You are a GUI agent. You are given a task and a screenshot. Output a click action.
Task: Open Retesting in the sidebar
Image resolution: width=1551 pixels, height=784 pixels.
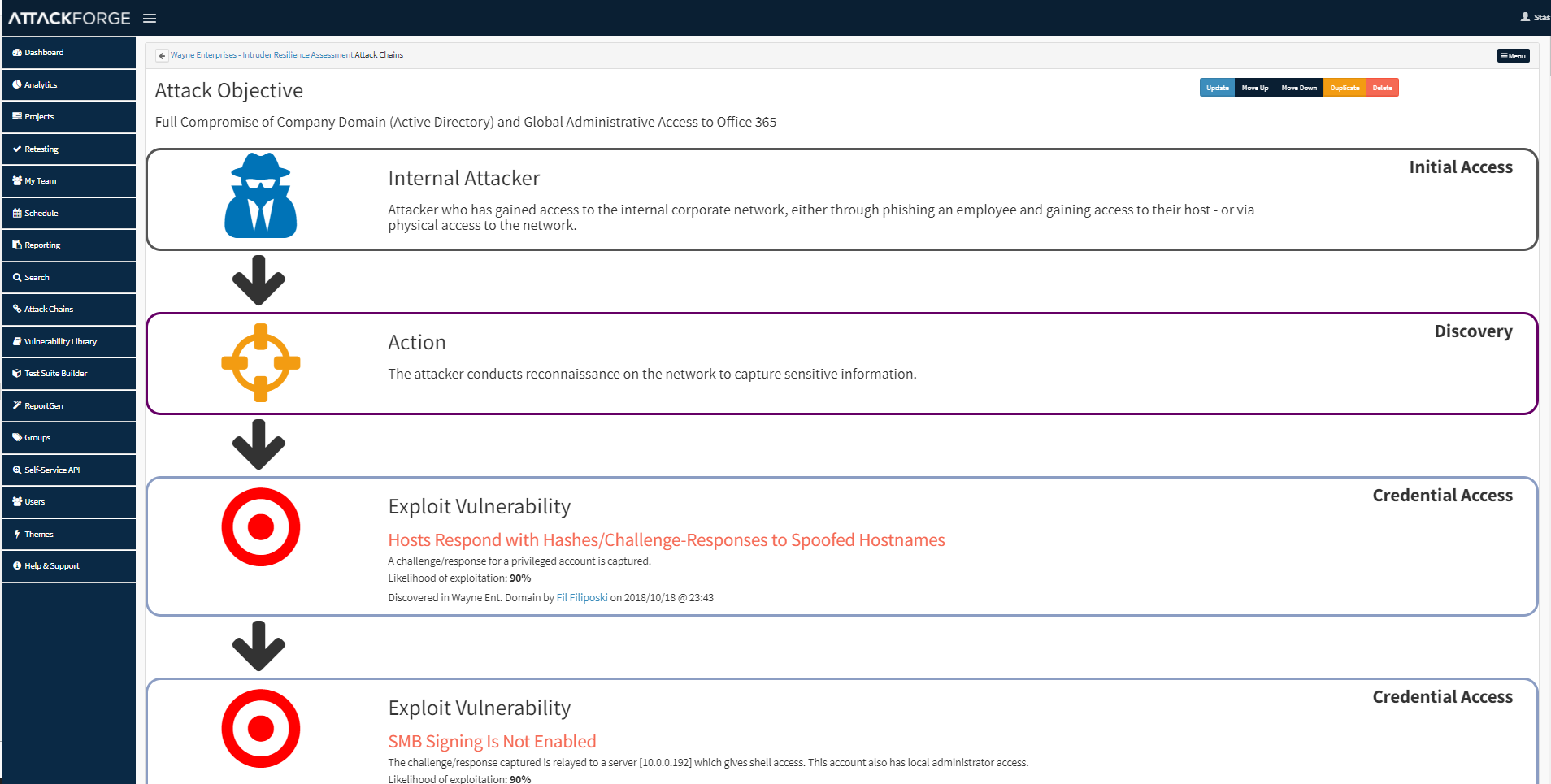click(x=68, y=149)
